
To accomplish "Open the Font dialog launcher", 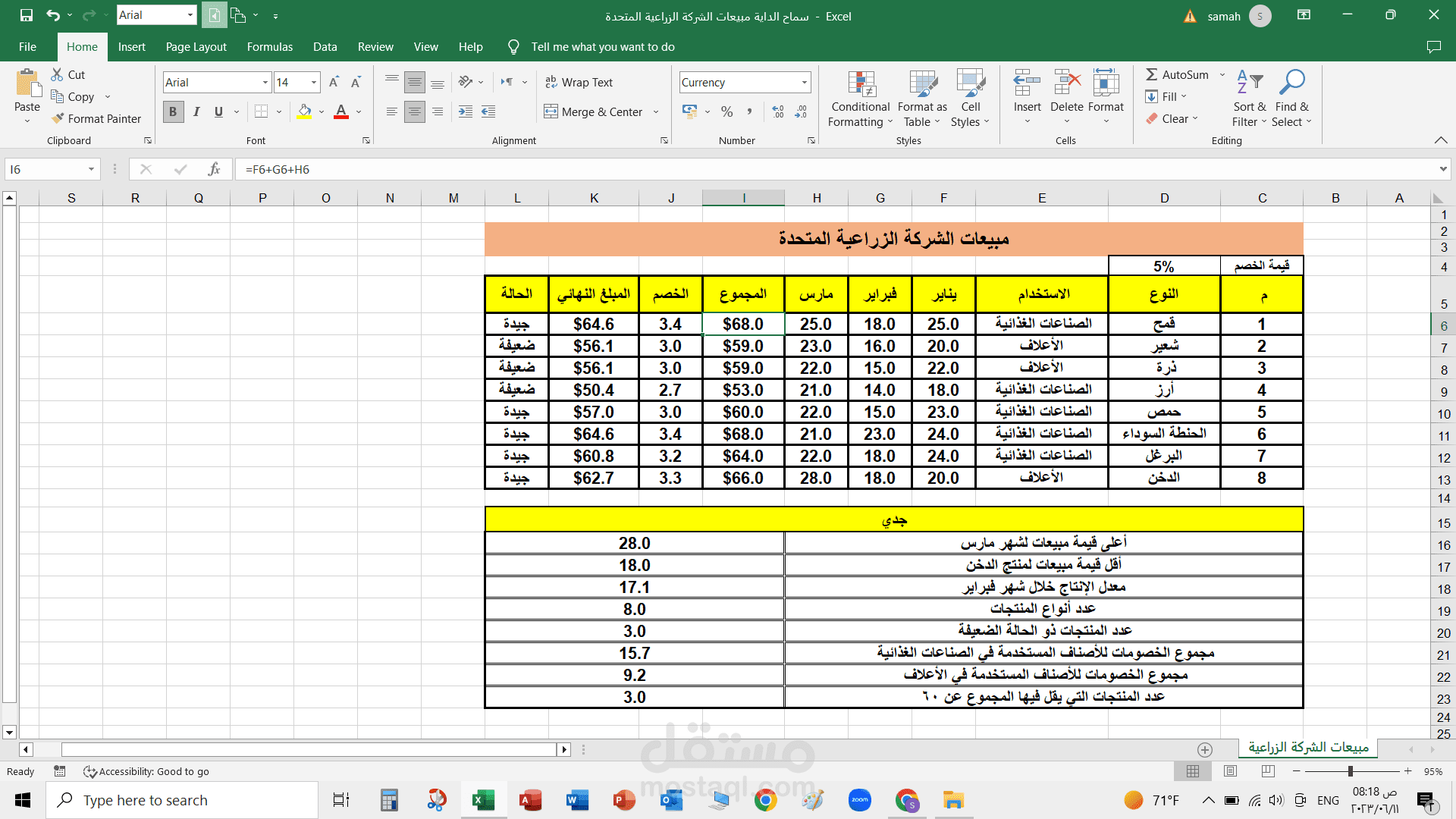I will coord(366,140).
